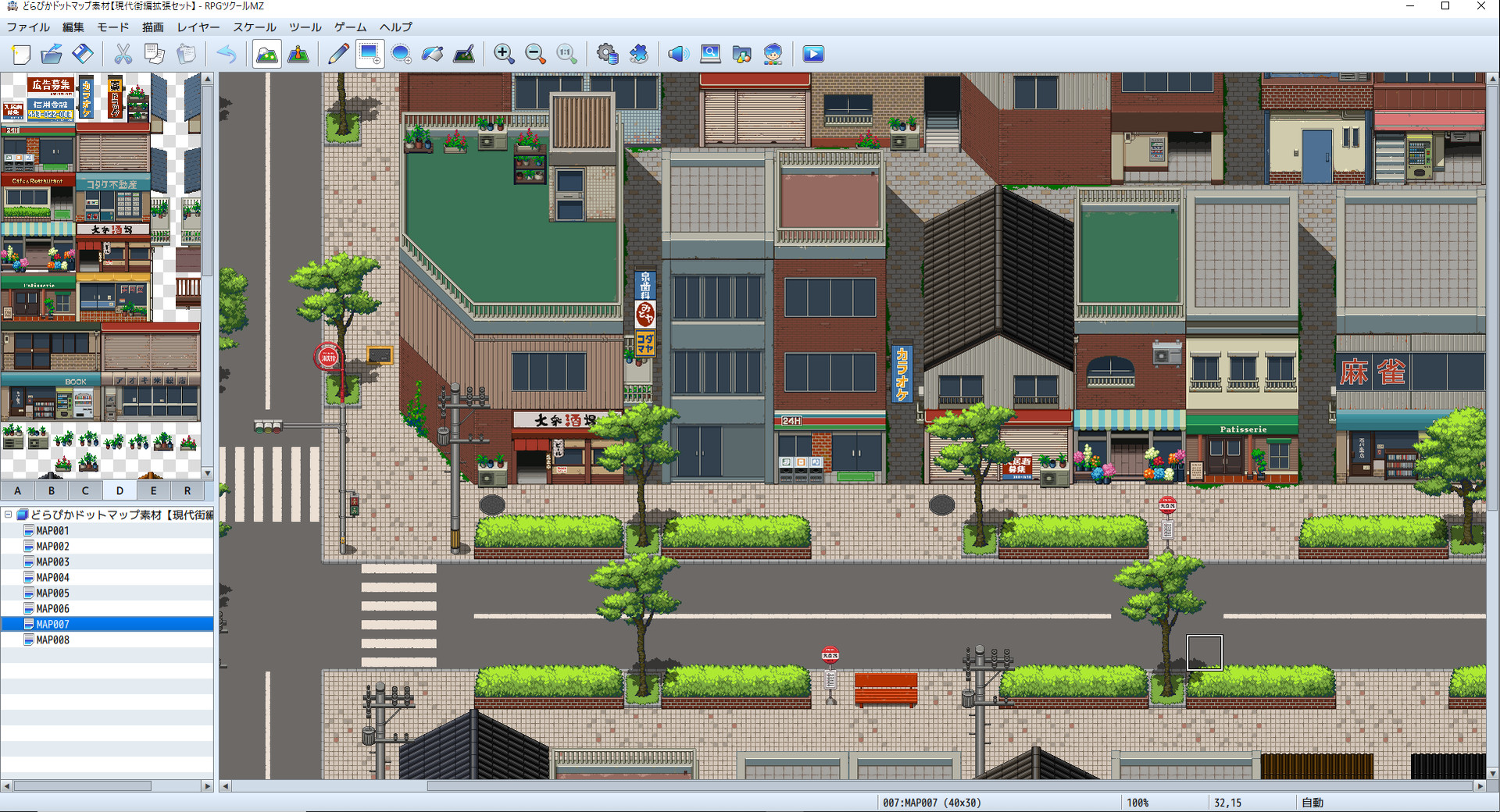Open the Database
The image size is (1500, 812).
(608, 54)
